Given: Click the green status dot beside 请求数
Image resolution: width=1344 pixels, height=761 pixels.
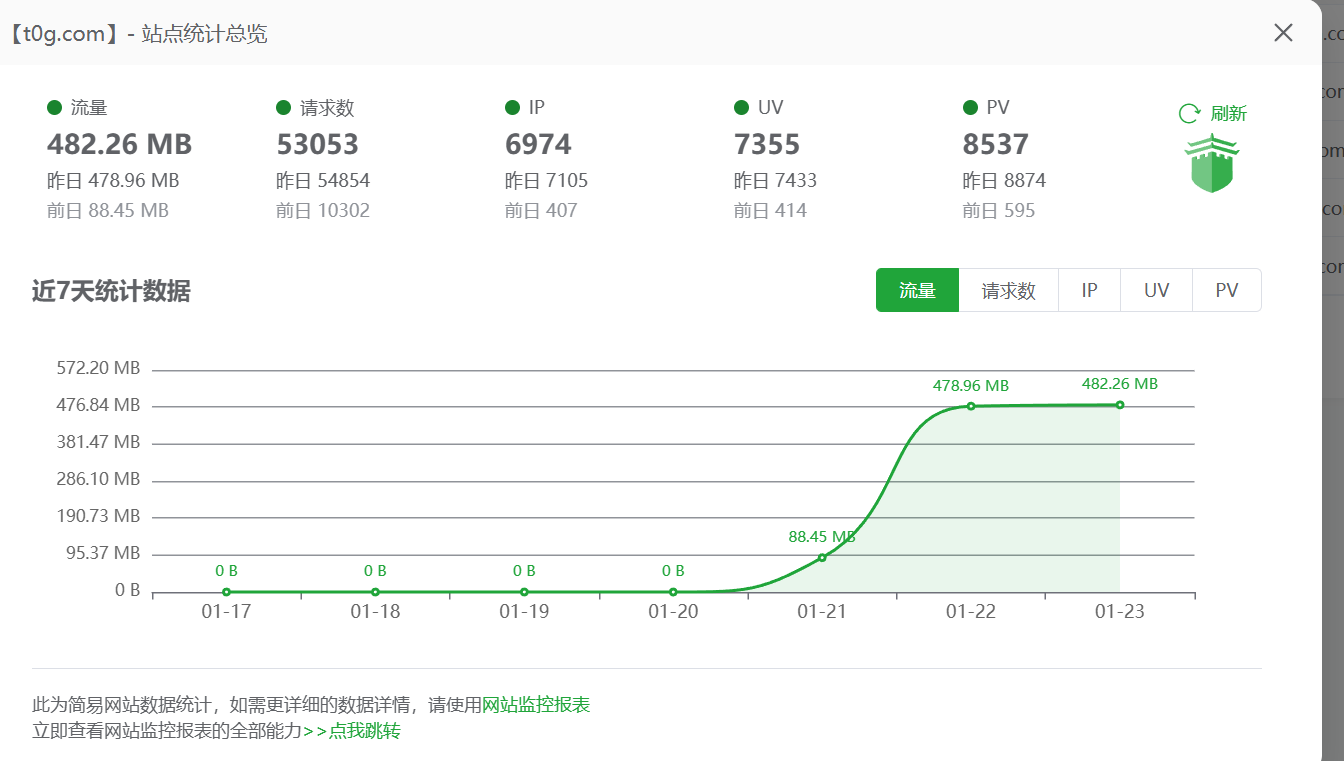Looking at the screenshot, I should (x=283, y=107).
